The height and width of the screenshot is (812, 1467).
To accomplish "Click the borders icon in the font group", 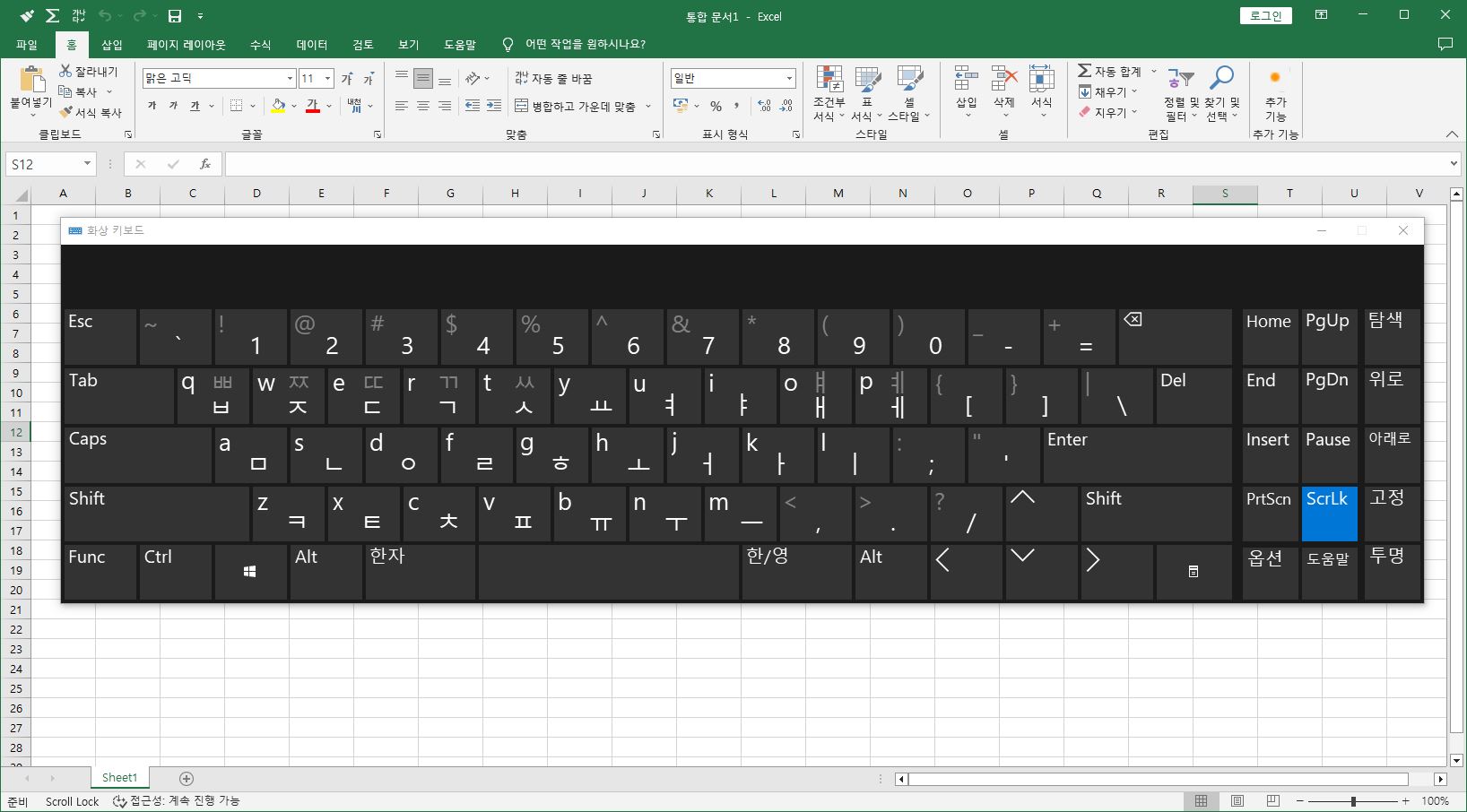I will (237, 106).
